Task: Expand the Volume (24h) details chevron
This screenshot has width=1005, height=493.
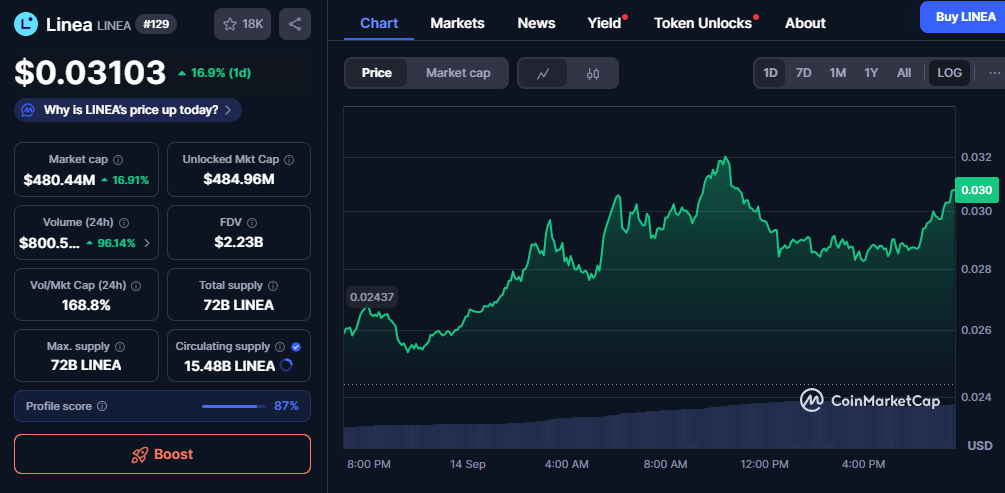Action: click(147, 242)
